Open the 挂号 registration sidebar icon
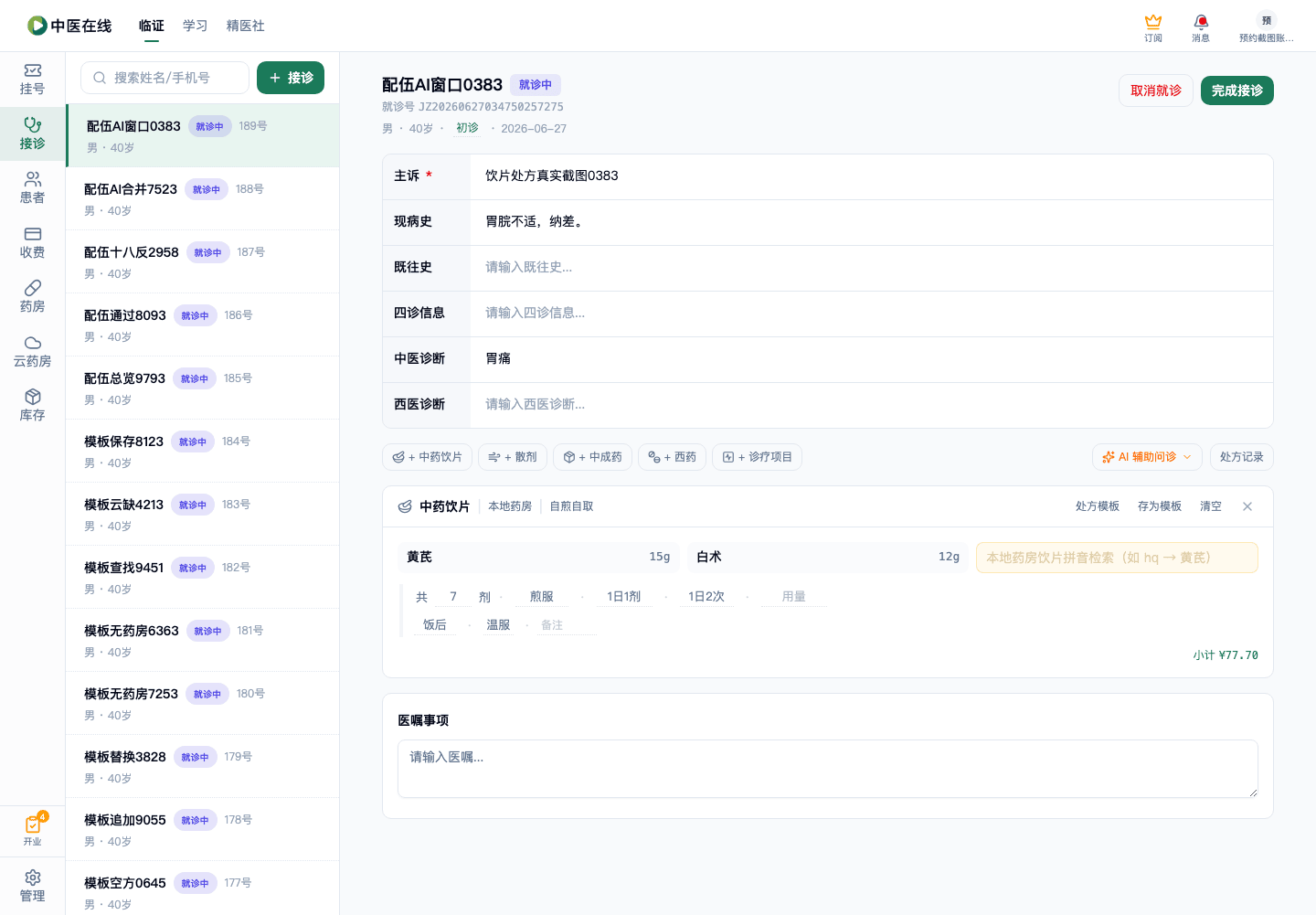Image resolution: width=1316 pixels, height=915 pixels. point(32,80)
